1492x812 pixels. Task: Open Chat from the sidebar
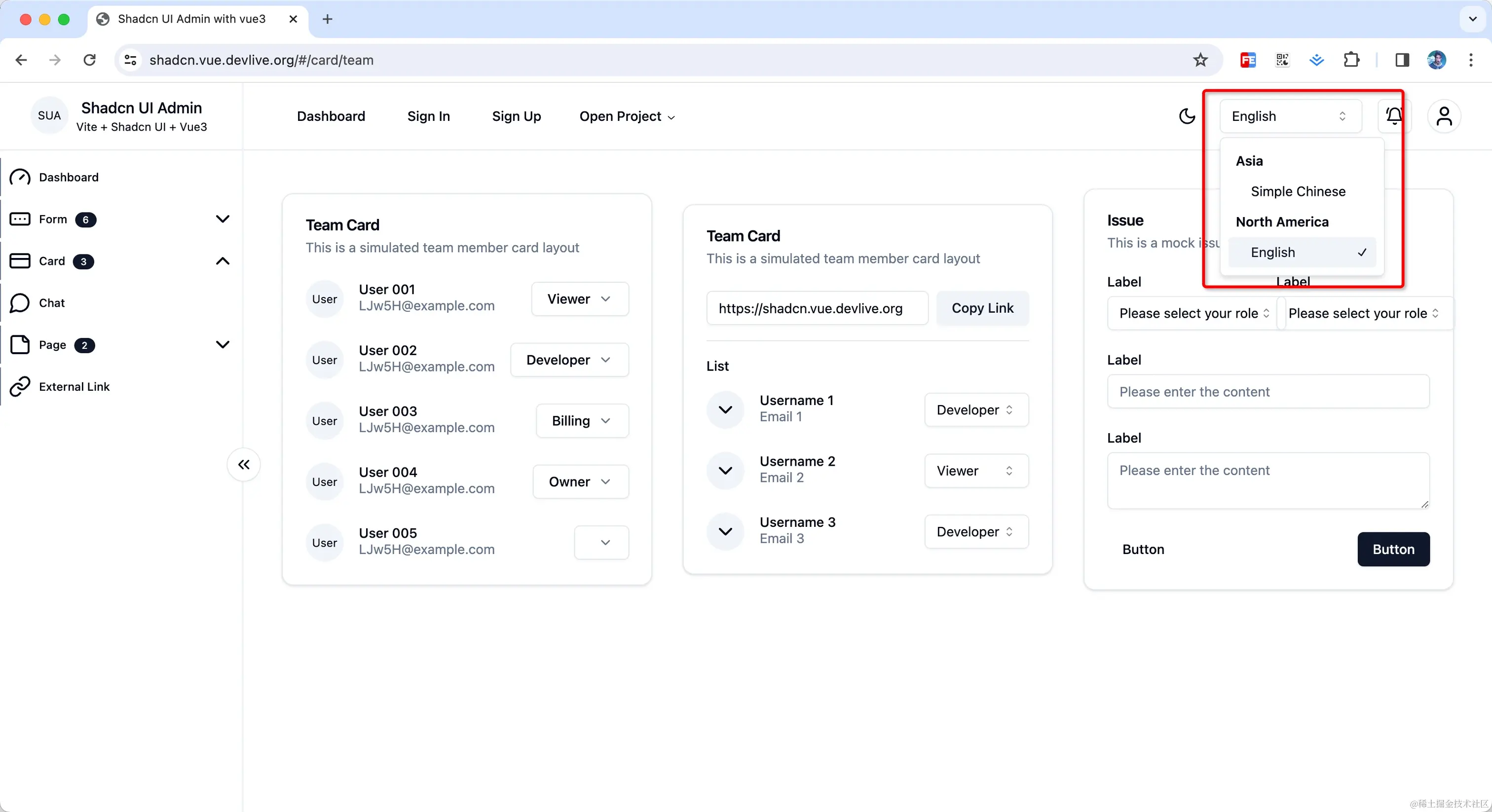[x=51, y=303]
